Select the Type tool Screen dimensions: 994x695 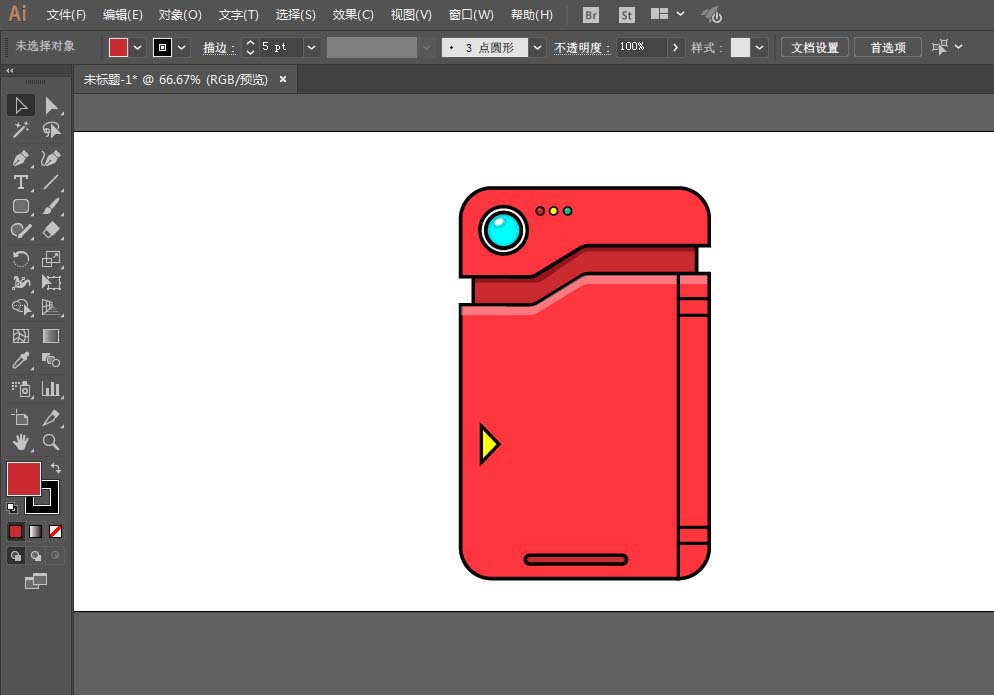click(20, 183)
